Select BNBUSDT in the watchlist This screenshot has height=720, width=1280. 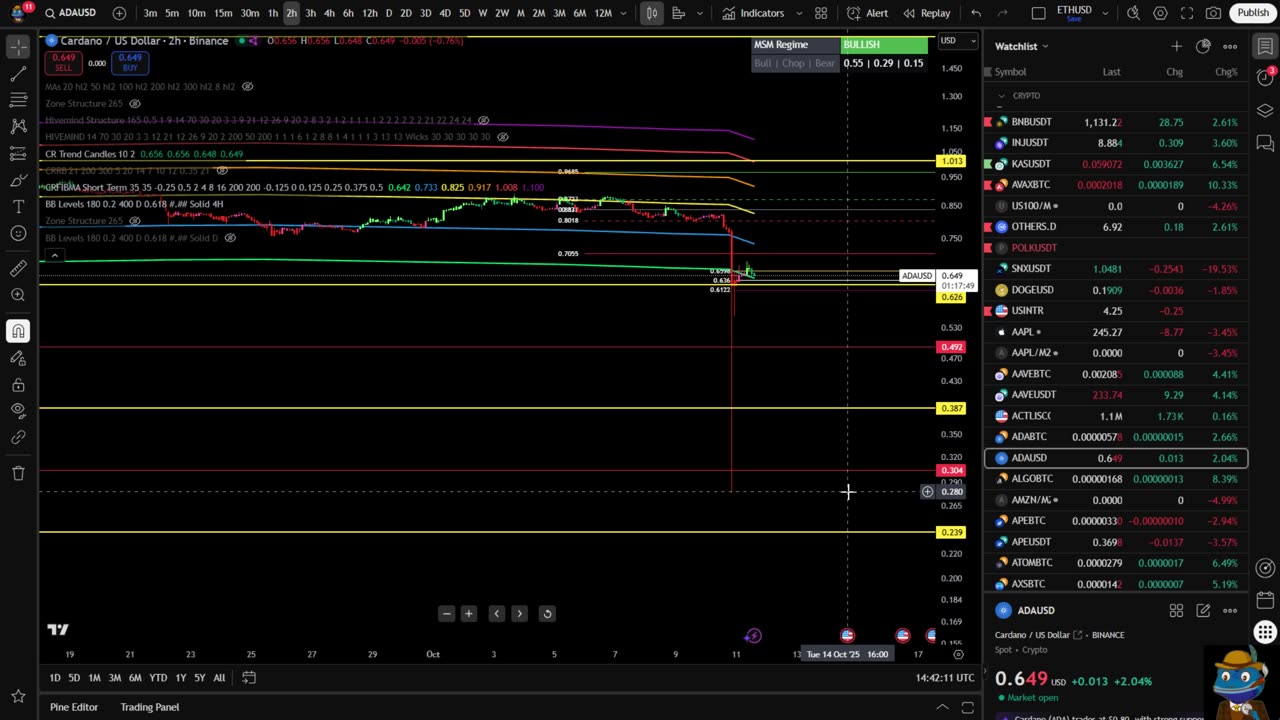click(x=1116, y=122)
